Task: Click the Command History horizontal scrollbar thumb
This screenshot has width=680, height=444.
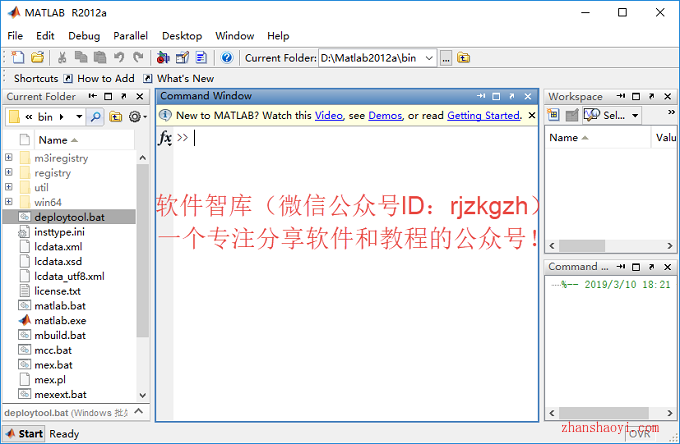Action: coord(604,412)
